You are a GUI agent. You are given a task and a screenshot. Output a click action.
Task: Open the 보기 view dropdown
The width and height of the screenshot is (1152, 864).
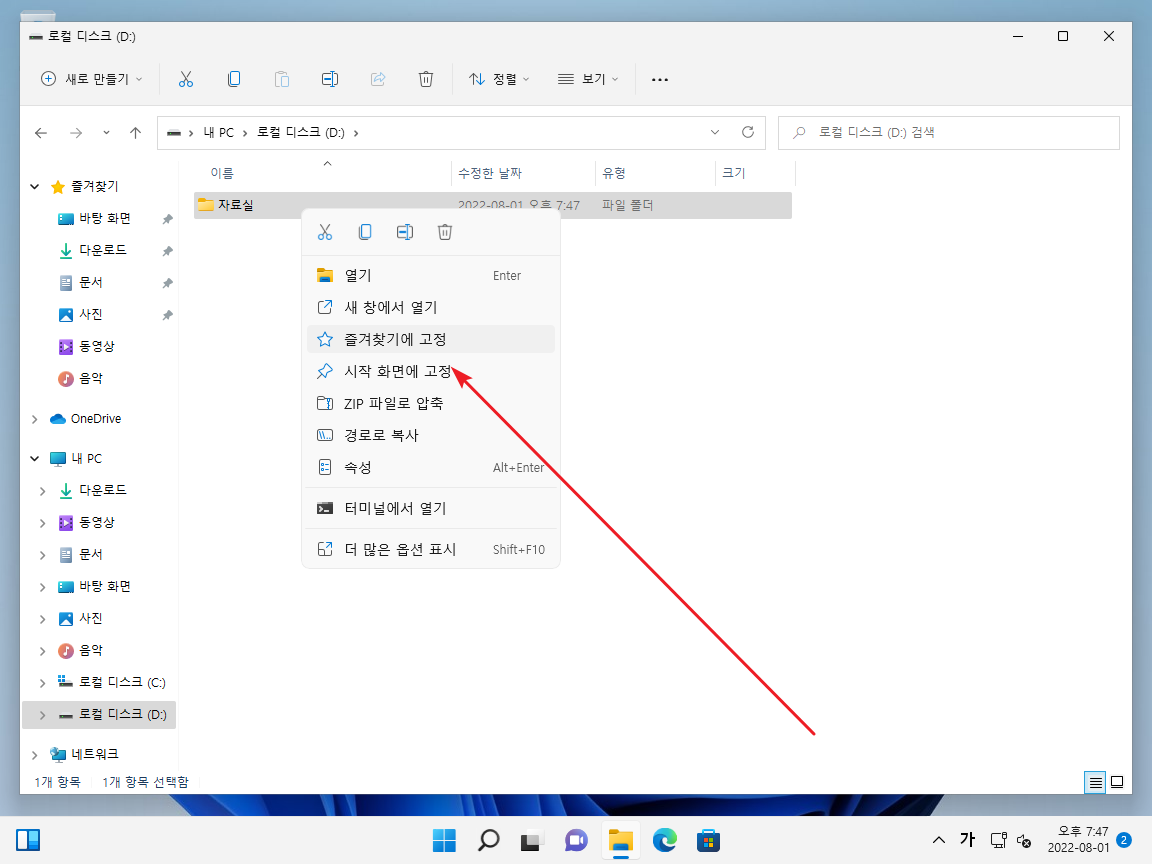click(588, 79)
